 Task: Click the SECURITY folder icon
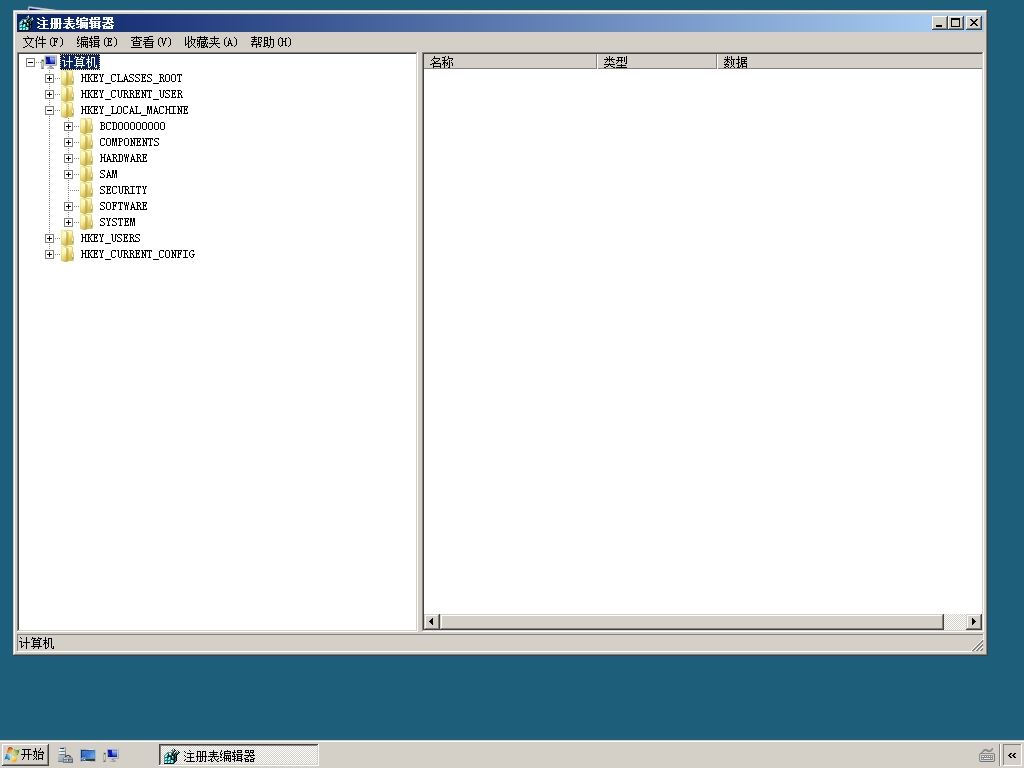tap(86, 190)
